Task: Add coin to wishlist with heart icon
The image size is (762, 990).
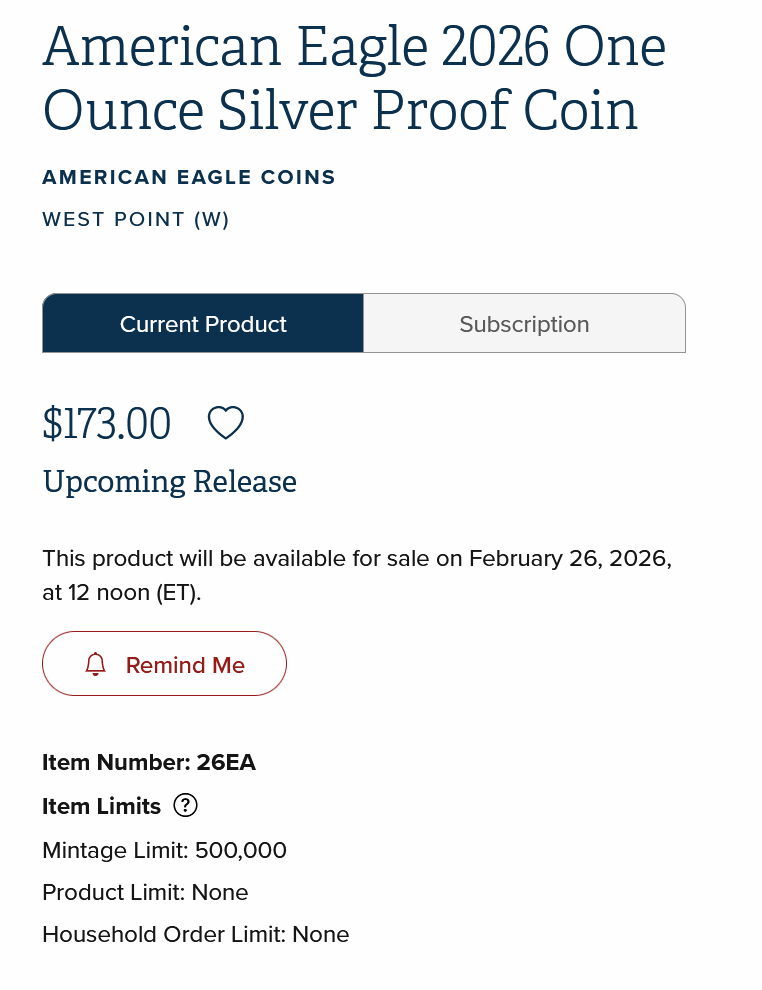Action: (x=225, y=423)
